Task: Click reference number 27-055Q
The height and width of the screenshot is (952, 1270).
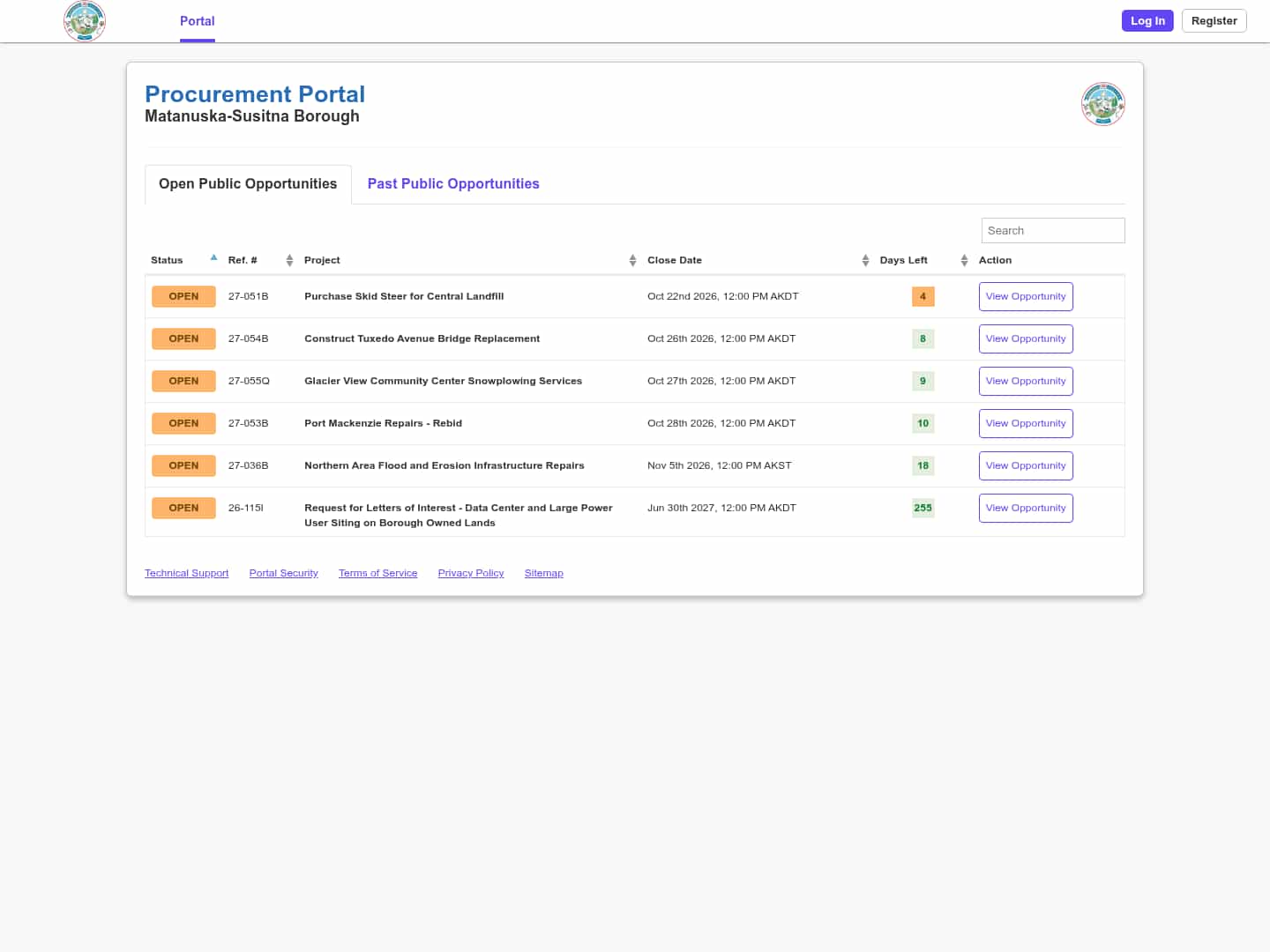Action: [249, 381]
